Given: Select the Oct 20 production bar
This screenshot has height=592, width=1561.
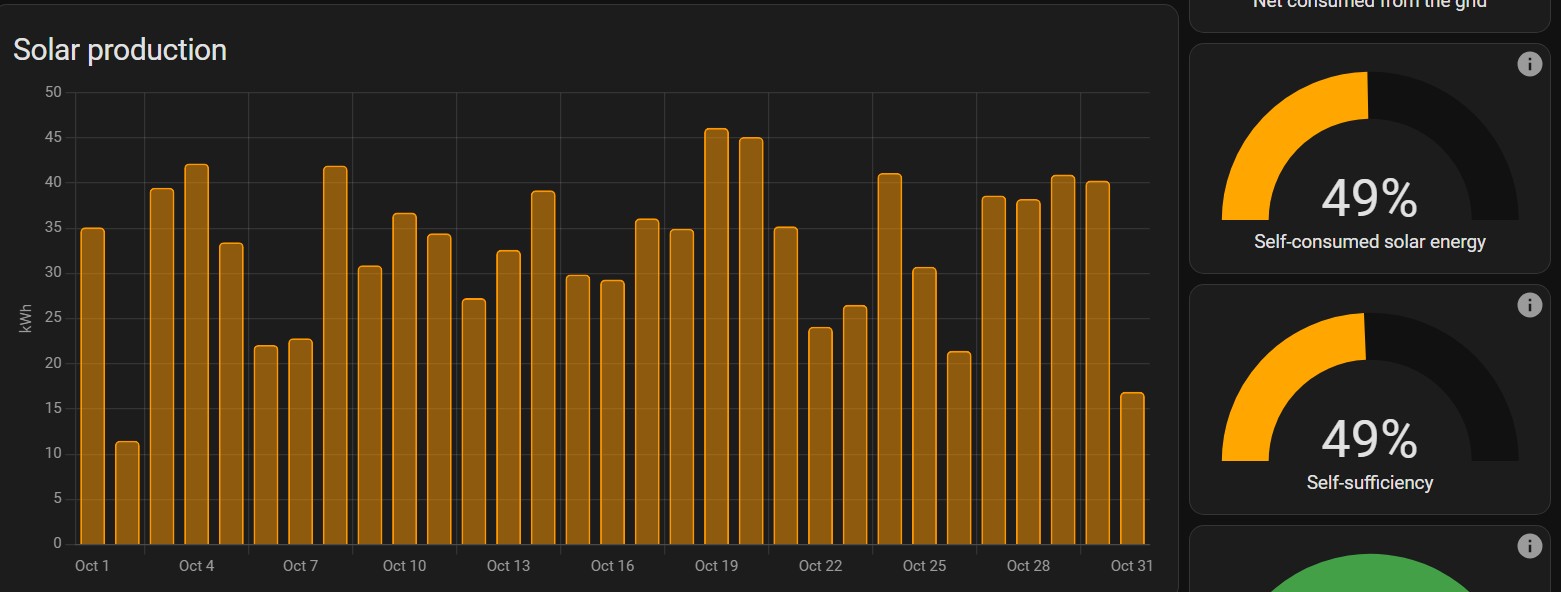Looking at the screenshot, I should point(751,341).
